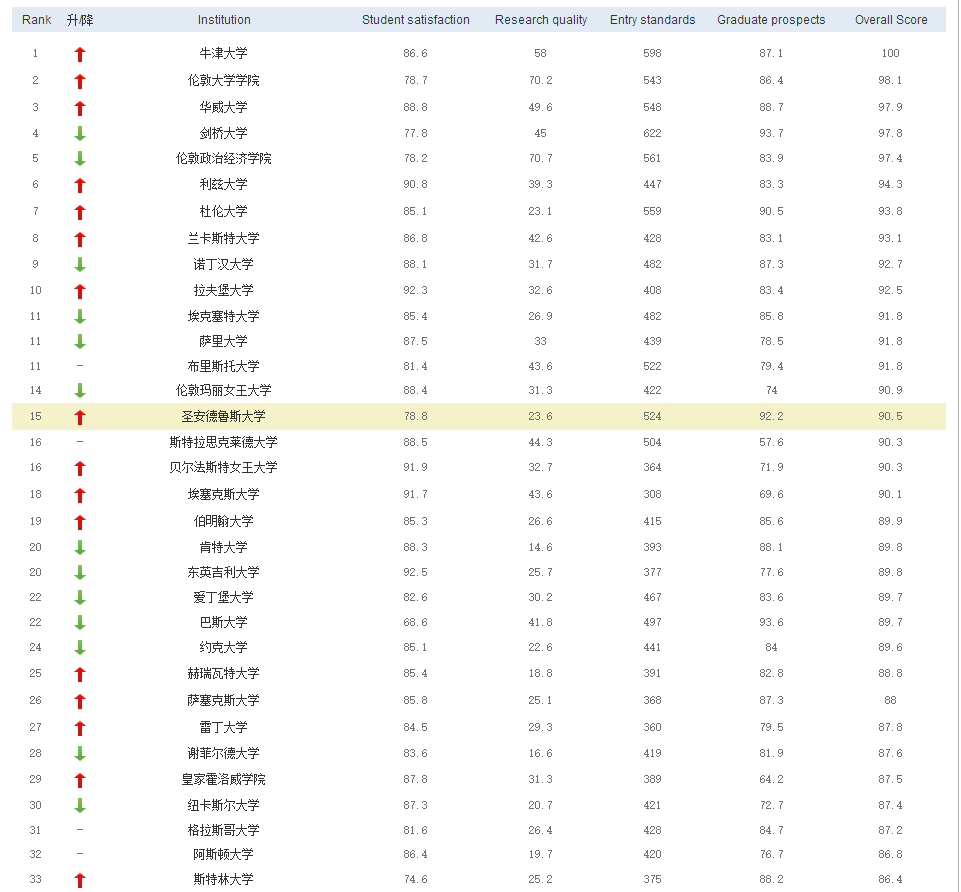Click the Institution column header
Image resolution: width=961 pixels, height=892 pixels.
224,20
